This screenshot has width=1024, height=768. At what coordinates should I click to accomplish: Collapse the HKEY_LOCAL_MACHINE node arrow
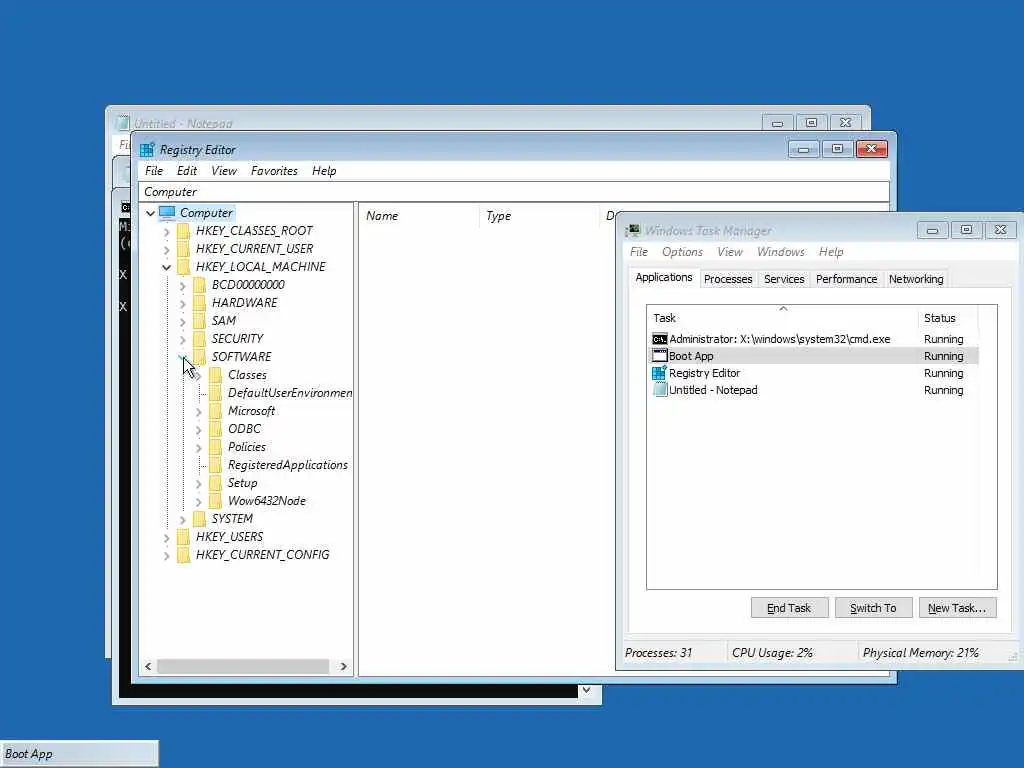(167, 267)
